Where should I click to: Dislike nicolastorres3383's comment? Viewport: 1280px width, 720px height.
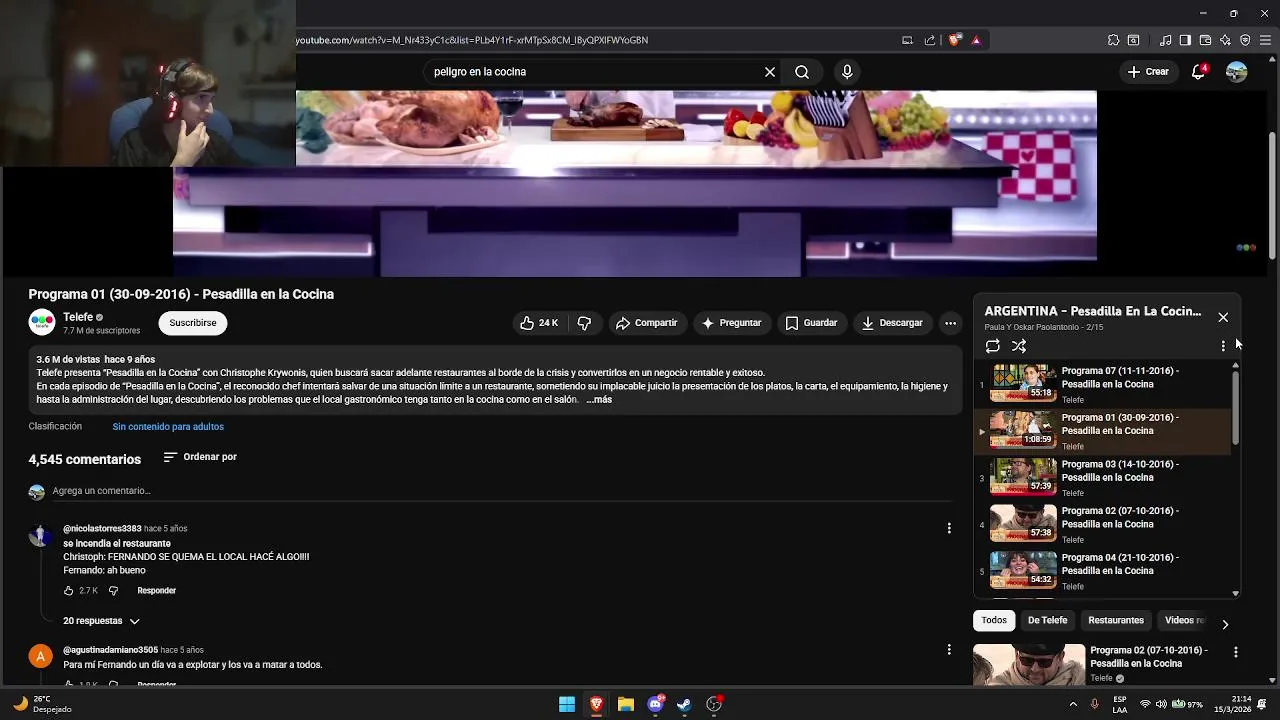point(113,591)
